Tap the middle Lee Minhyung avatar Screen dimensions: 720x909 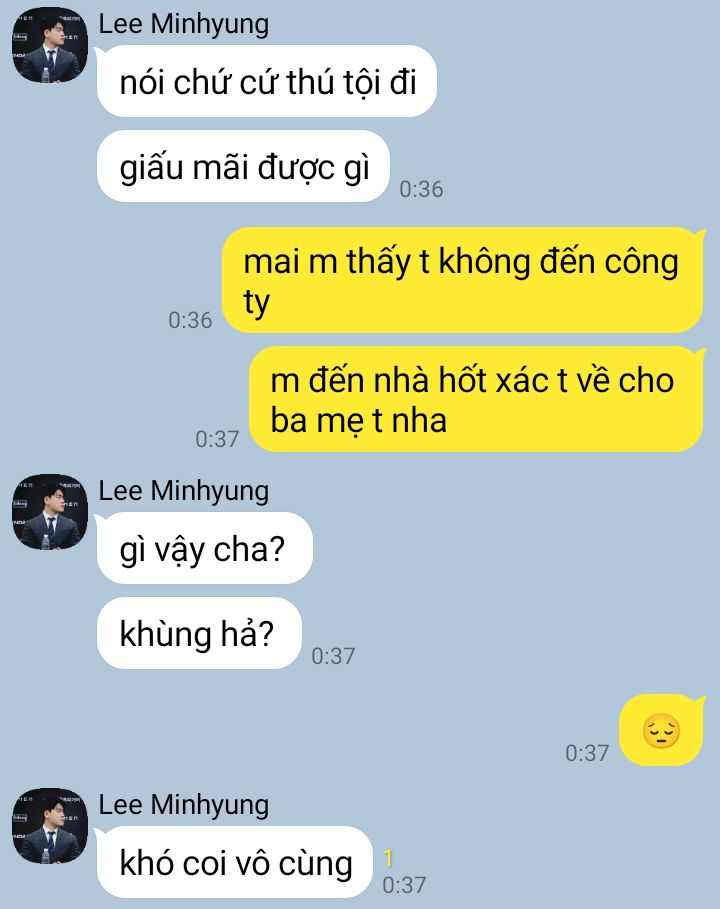50,512
